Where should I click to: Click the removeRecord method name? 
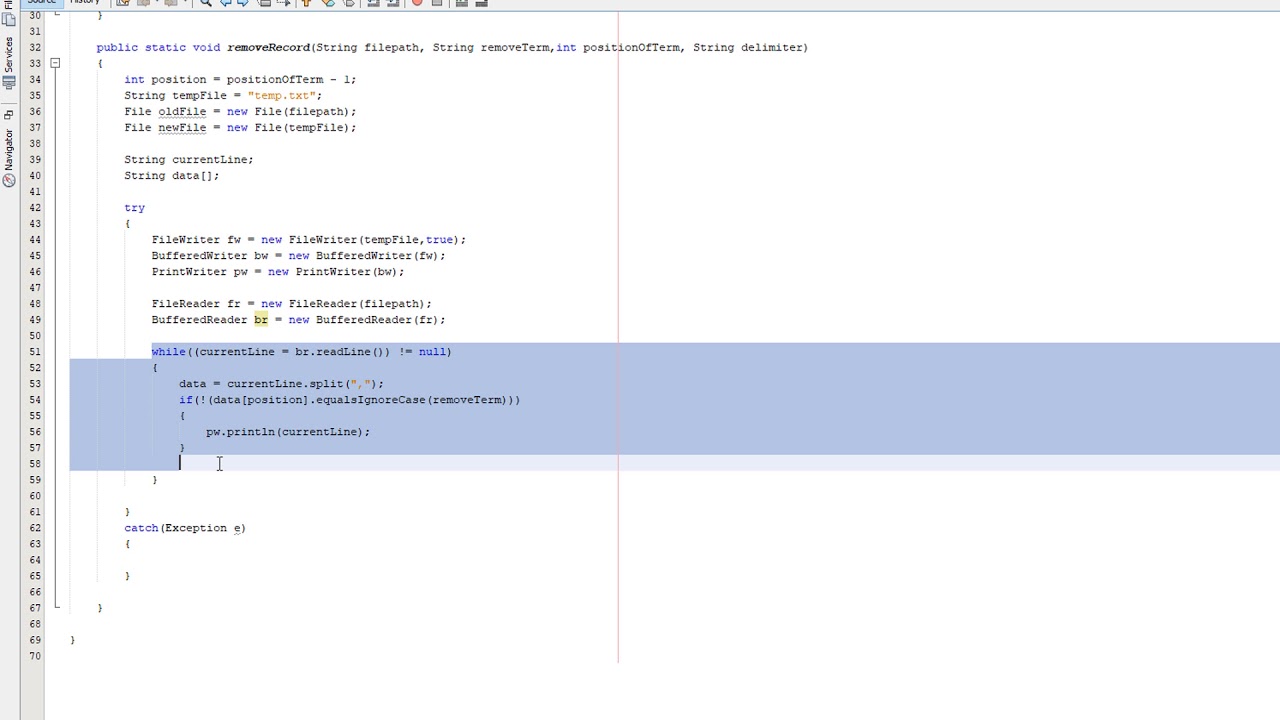point(268,47)
